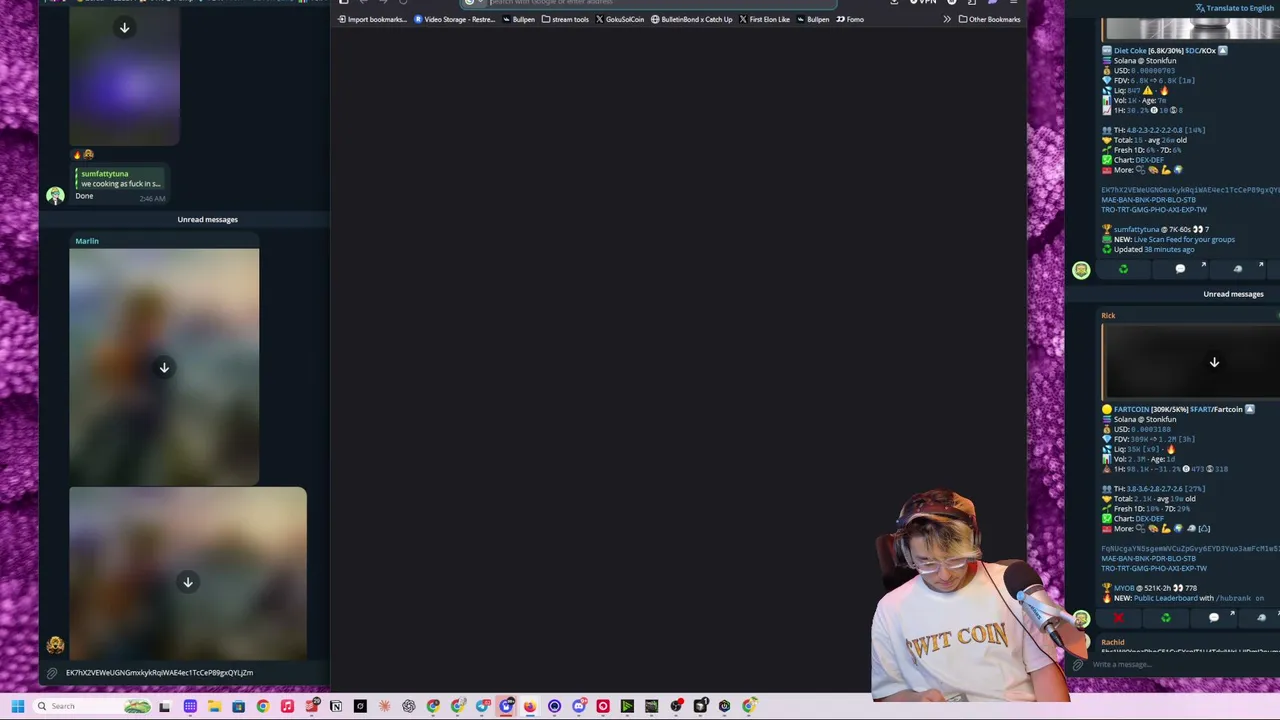Click the attach paperclip in right chat
This screenshot has height=720, width=1280.
pos(1077,665)
